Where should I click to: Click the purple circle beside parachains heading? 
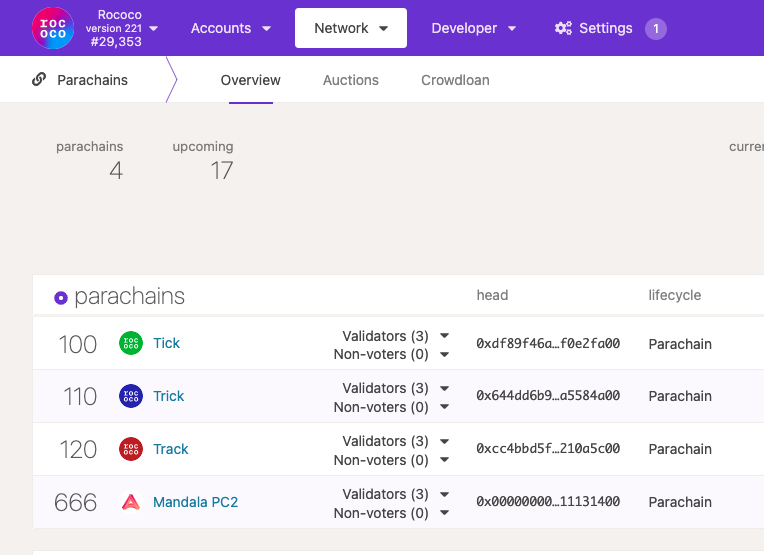(x=61, y=298)
